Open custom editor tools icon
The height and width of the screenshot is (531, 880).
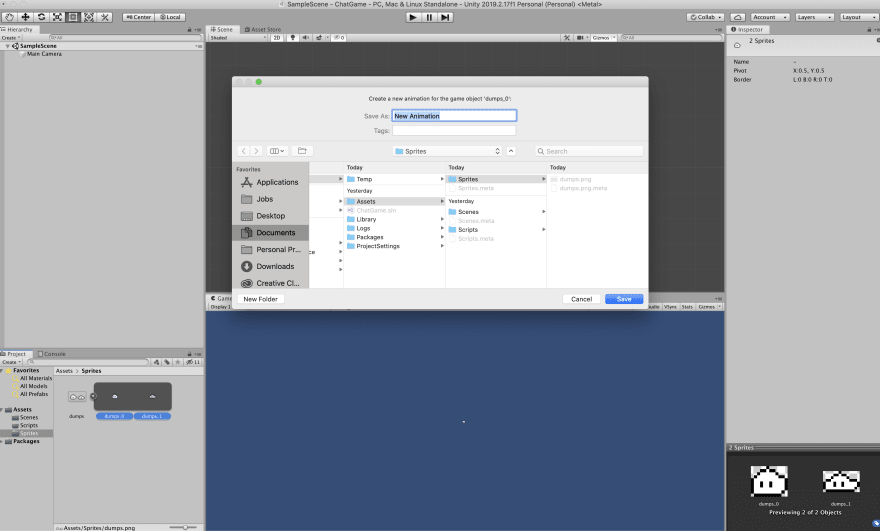pyautogui.click(x=104, y=17)
